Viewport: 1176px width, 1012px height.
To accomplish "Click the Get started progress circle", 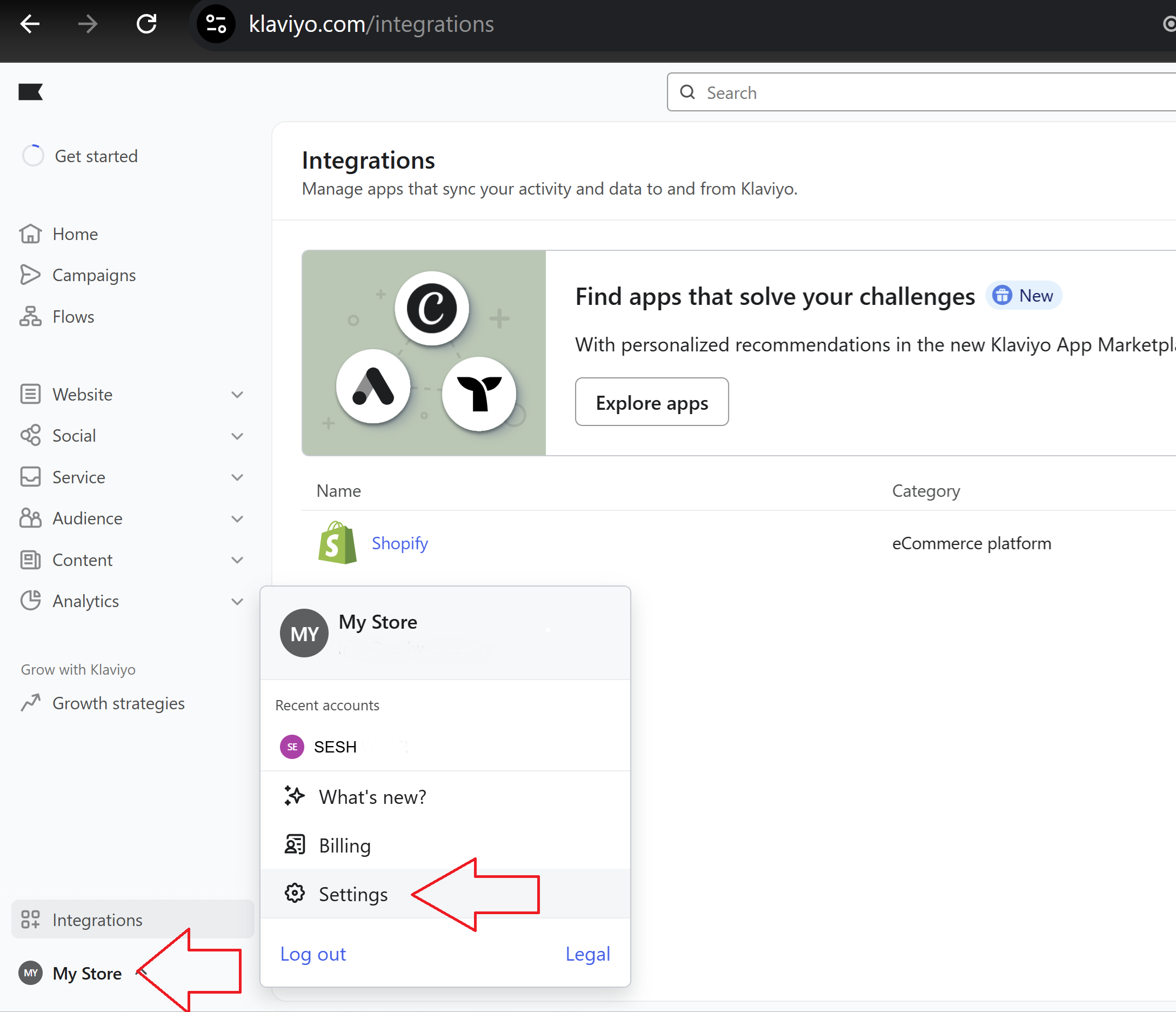I will click(x=33, y=156).
